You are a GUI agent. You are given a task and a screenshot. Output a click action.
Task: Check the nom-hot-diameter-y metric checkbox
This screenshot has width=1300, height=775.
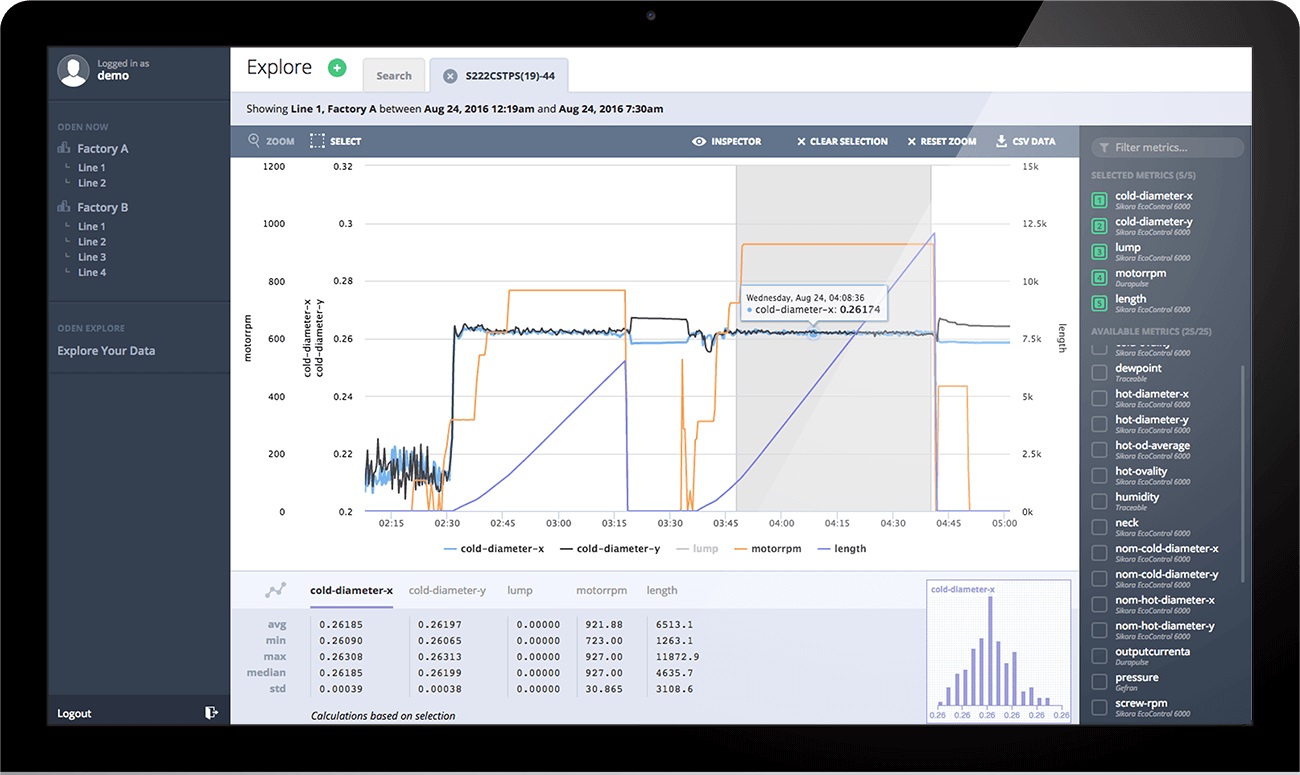pos(1099,630)
